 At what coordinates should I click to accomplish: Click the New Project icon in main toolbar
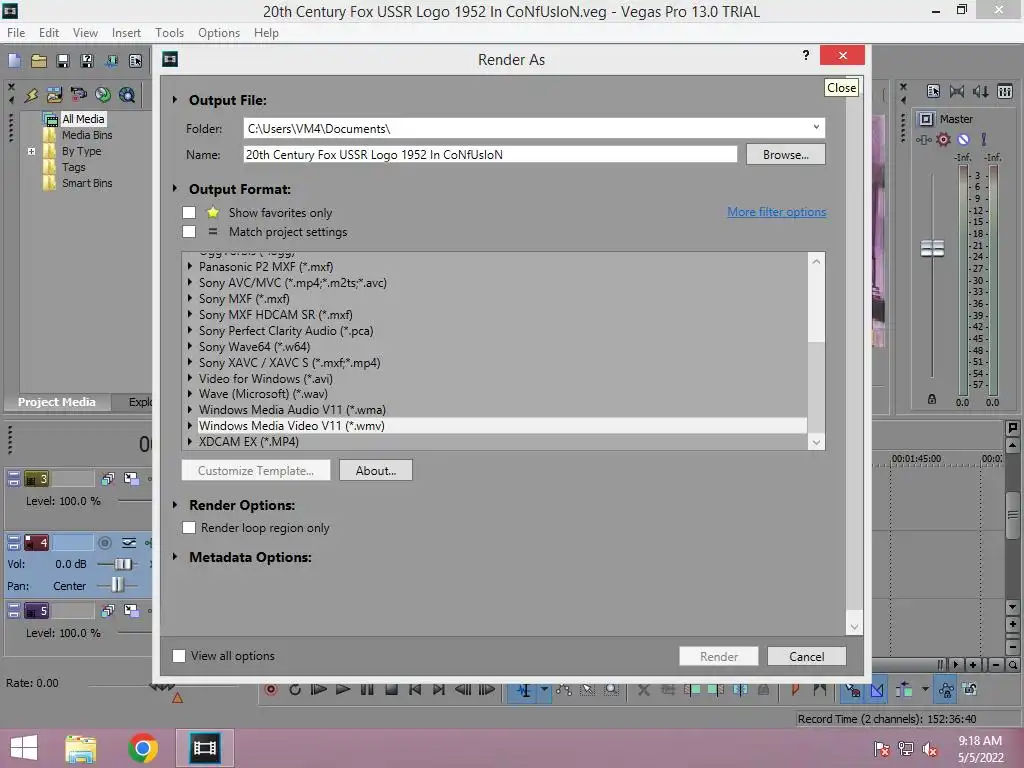coord(14,61)
